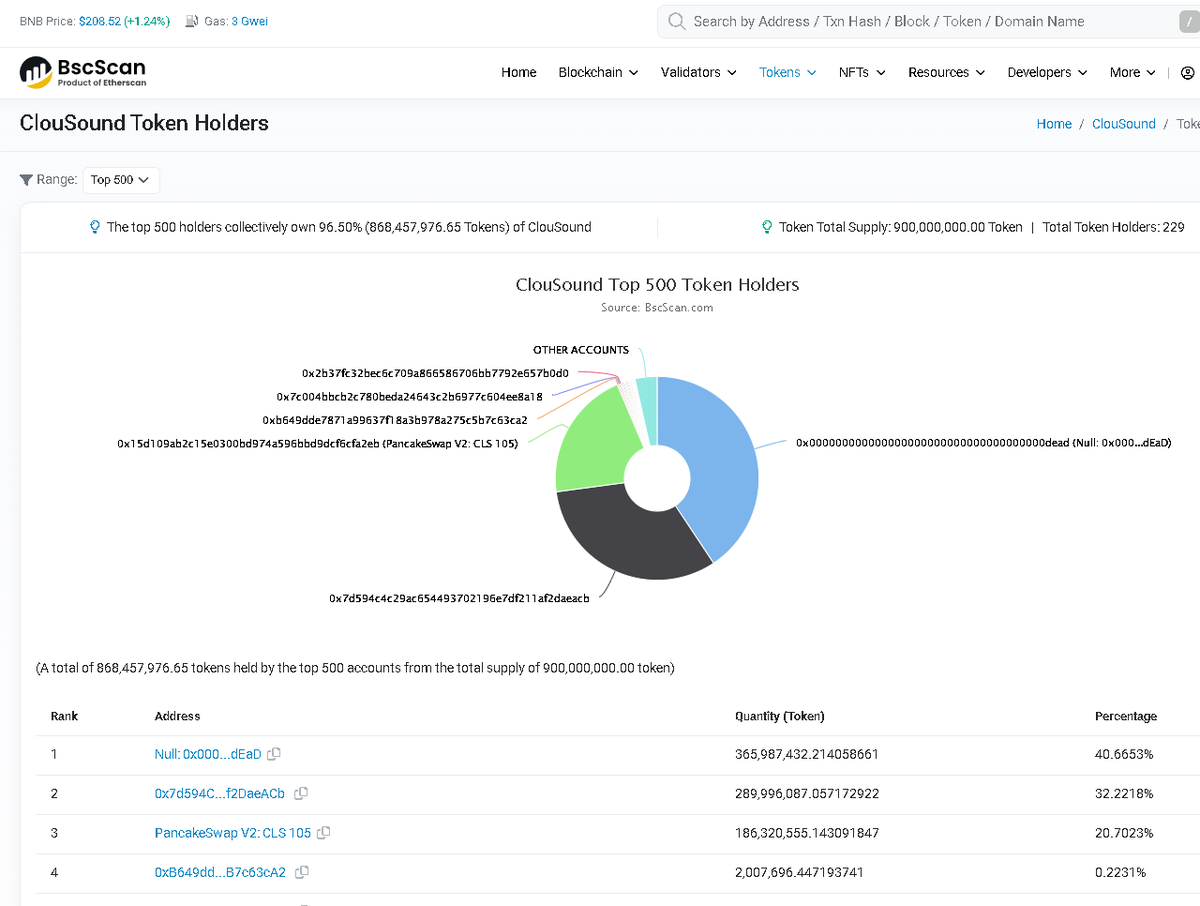The image size is (1200, 906).
Task: Expand the More menu
Action: tap(1133, 73)
